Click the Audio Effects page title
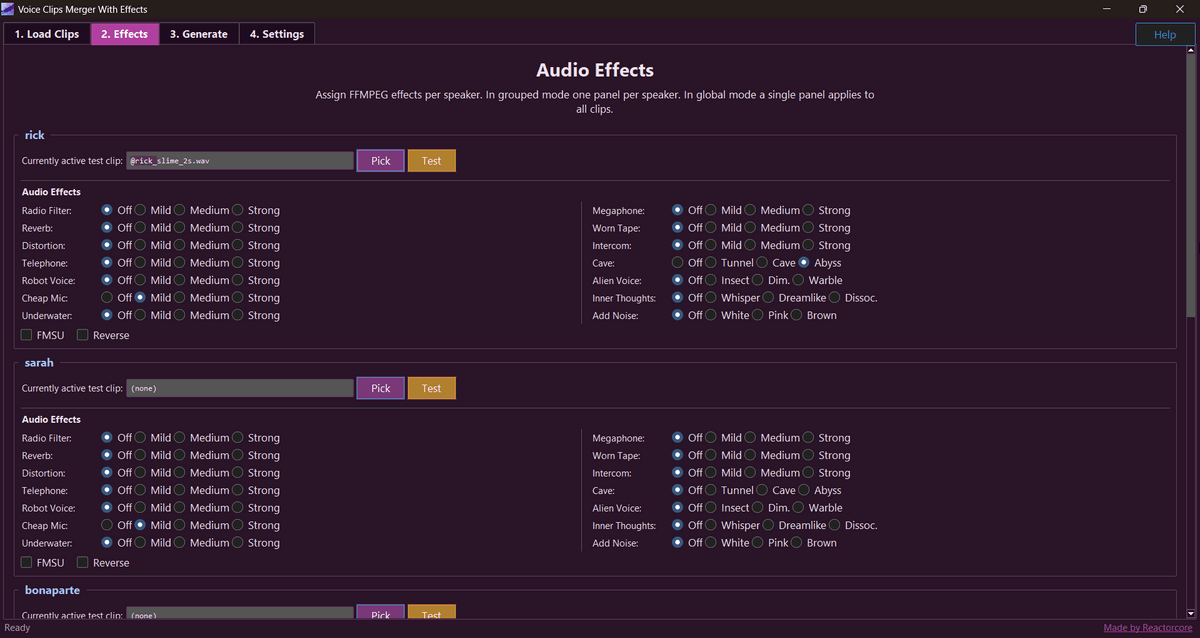Screen dimensions: 1200x638 595,70
